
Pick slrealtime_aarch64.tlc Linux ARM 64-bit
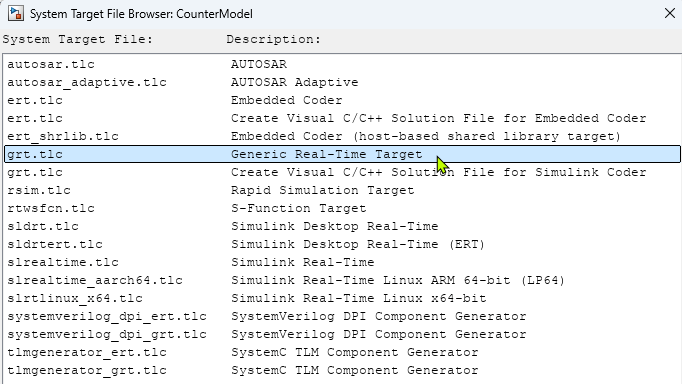click(342, 280)
